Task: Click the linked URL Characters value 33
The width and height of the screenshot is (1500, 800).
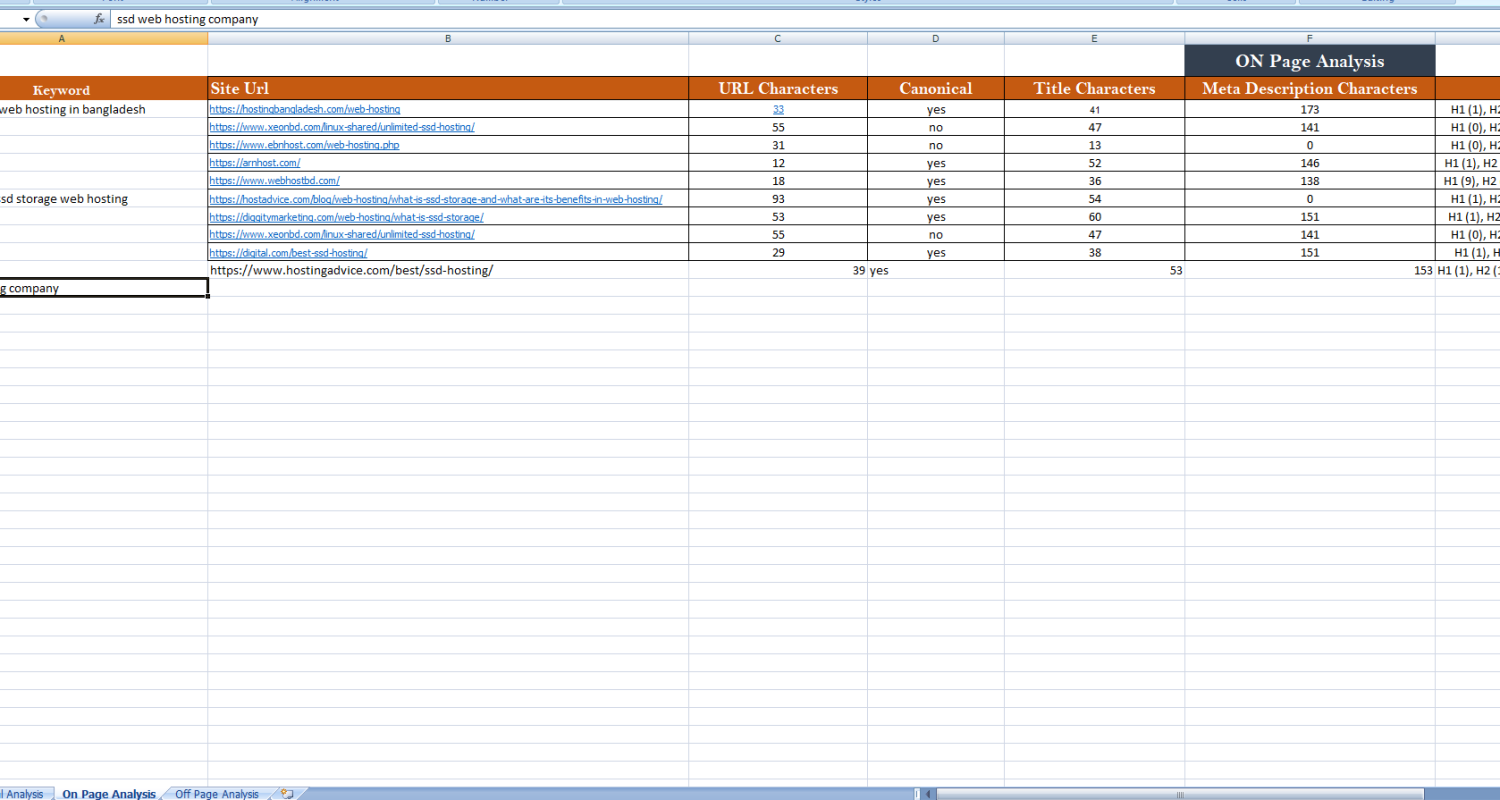Action: click(778, 109)
